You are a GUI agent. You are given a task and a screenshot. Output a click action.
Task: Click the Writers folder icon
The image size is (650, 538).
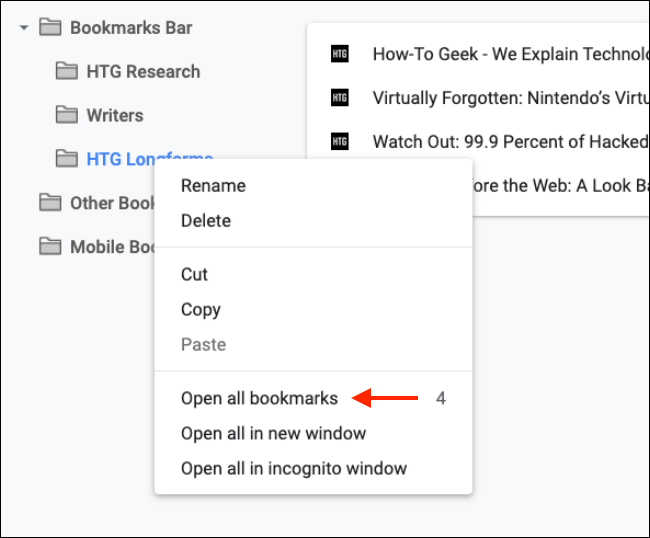[67, 115]
